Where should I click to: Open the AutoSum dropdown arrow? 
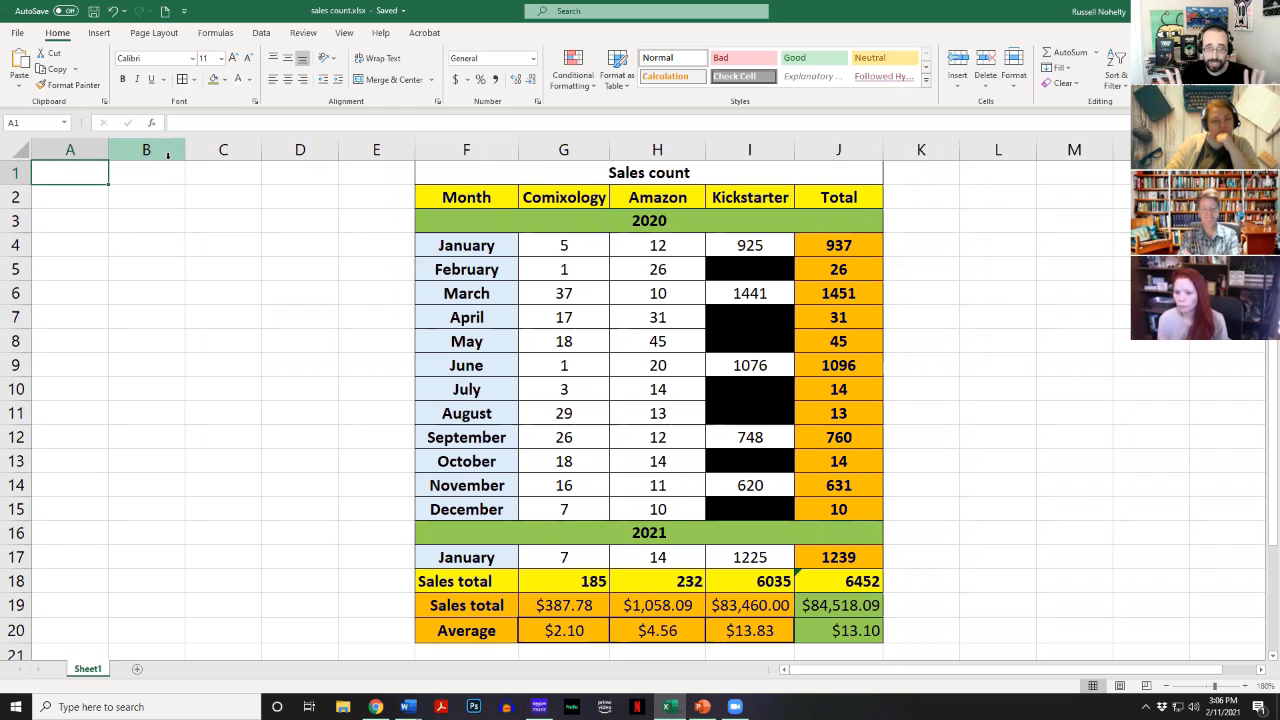point(1096,52)
